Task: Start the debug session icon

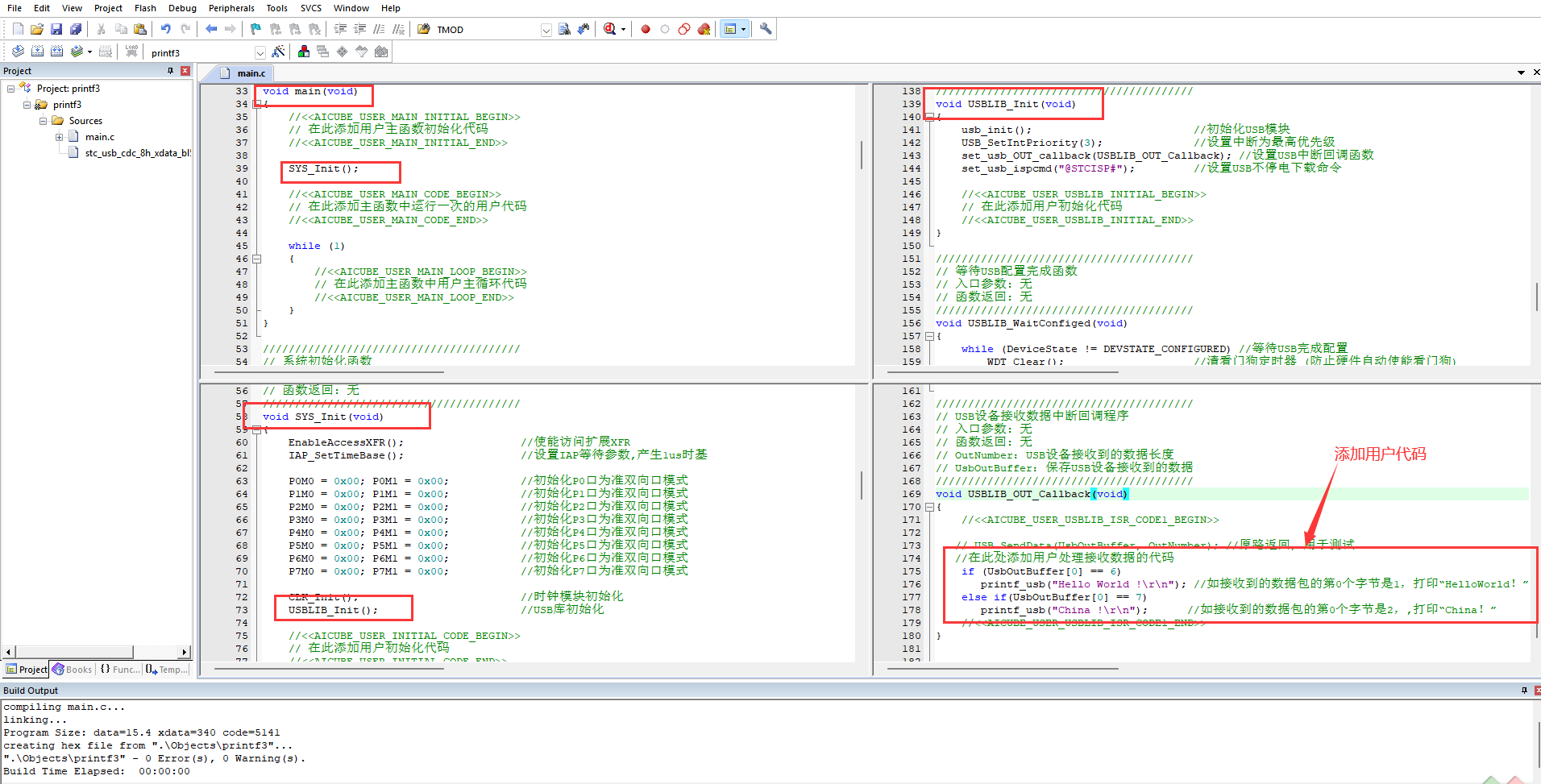Action: coord(611,29)
